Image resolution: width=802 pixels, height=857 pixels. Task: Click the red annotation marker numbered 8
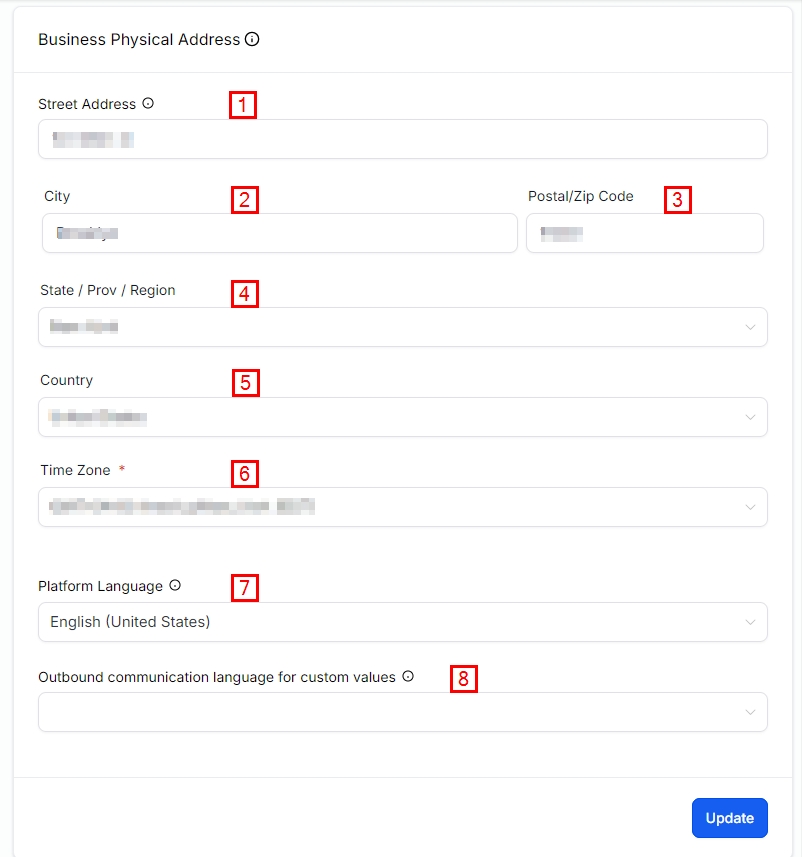point(463,679)
